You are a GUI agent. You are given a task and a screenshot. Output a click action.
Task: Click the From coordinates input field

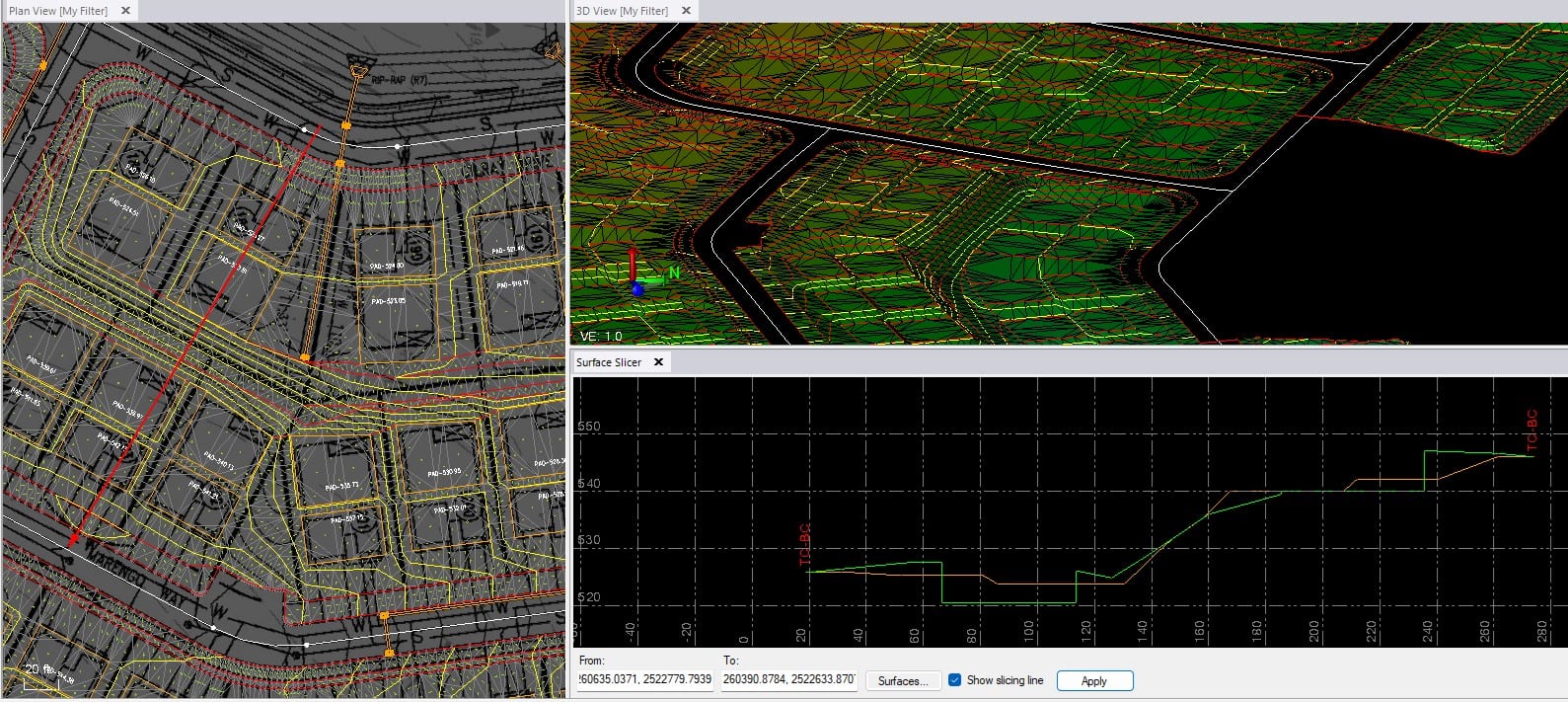[645, 680]
